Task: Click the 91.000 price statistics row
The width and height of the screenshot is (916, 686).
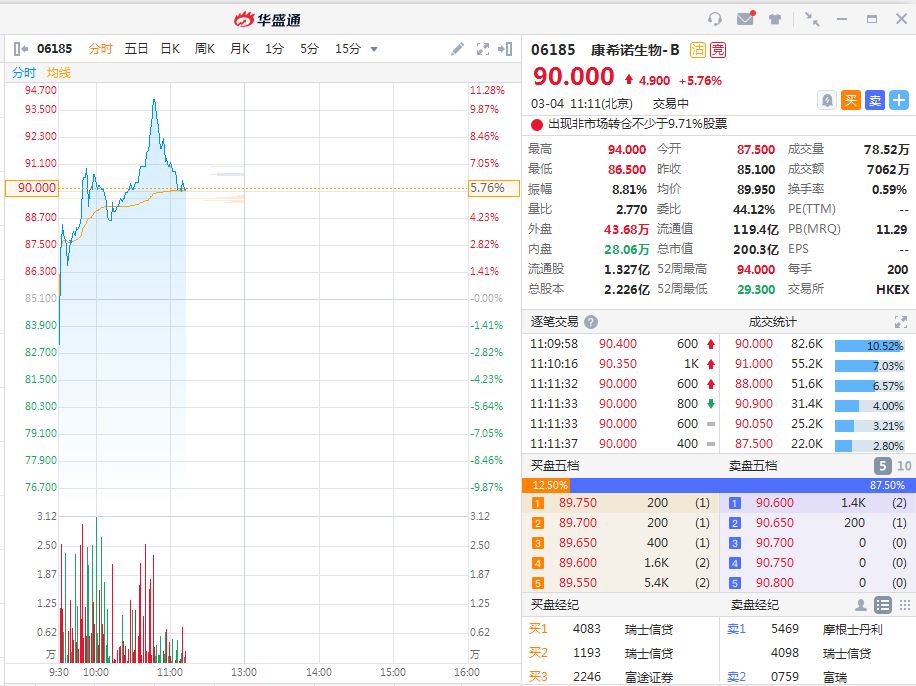Action: (x=819, y=364)
